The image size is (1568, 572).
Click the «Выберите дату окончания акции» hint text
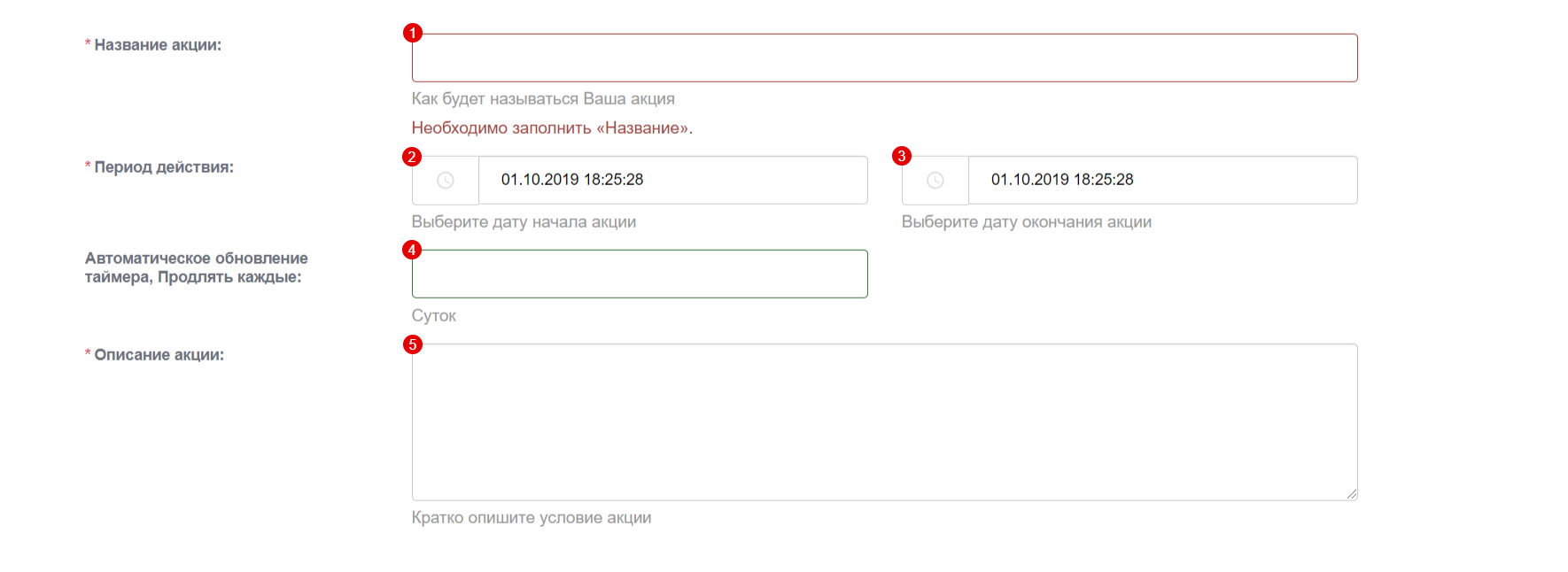coord(1026,222)
